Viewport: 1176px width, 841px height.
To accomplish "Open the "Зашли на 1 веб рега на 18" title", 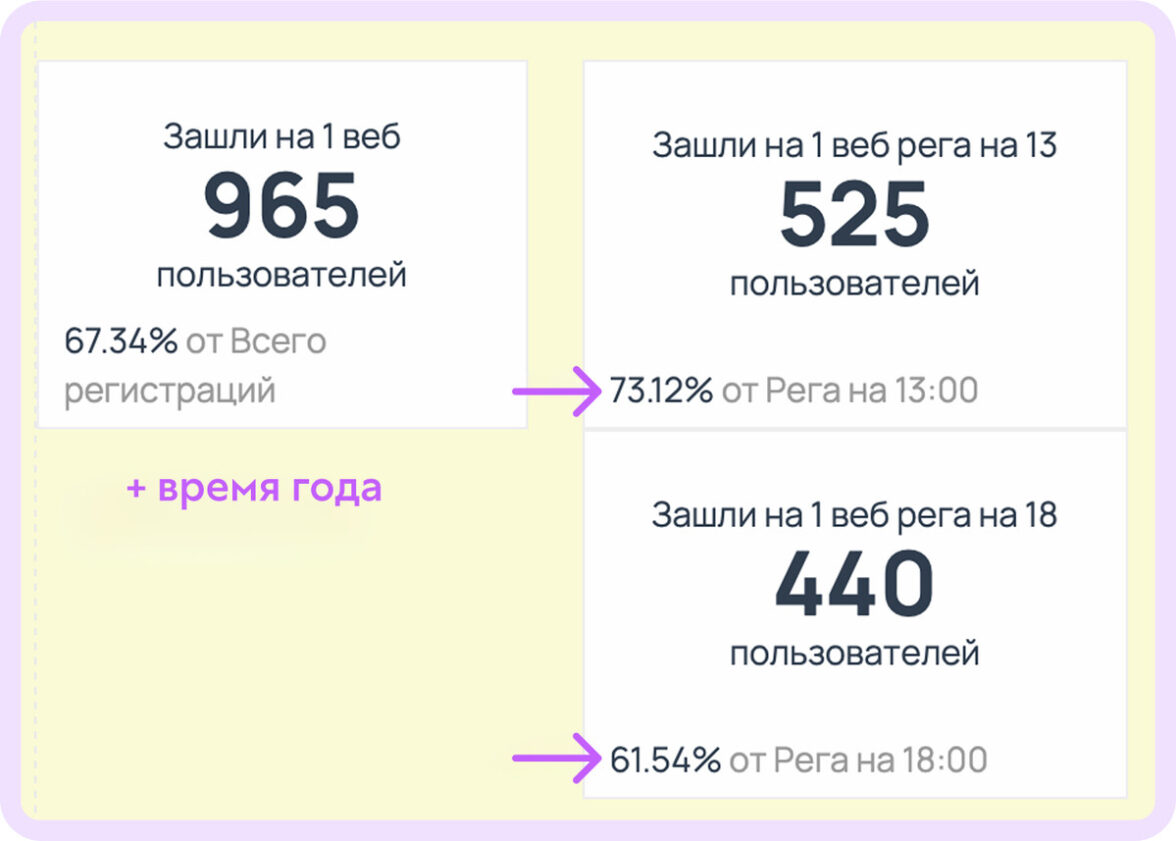I will (x=854, y=515).
